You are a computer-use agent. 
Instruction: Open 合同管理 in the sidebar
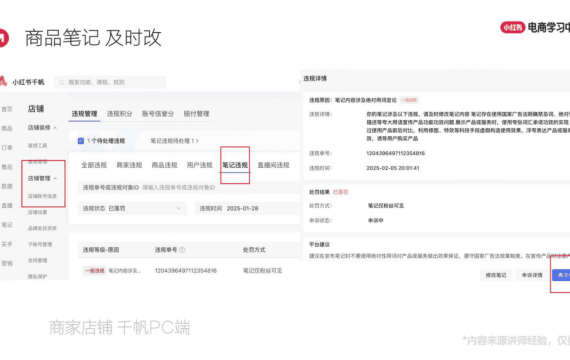[x=37, y=260]
